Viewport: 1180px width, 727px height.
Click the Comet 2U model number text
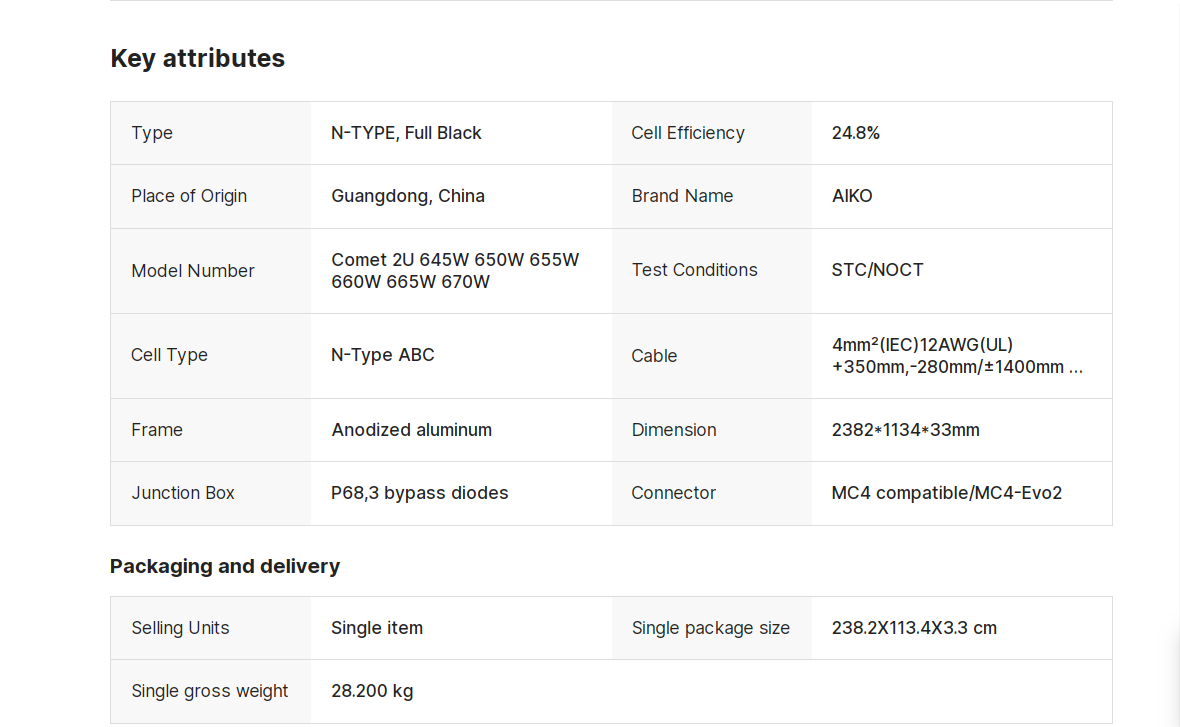(455, 270)
